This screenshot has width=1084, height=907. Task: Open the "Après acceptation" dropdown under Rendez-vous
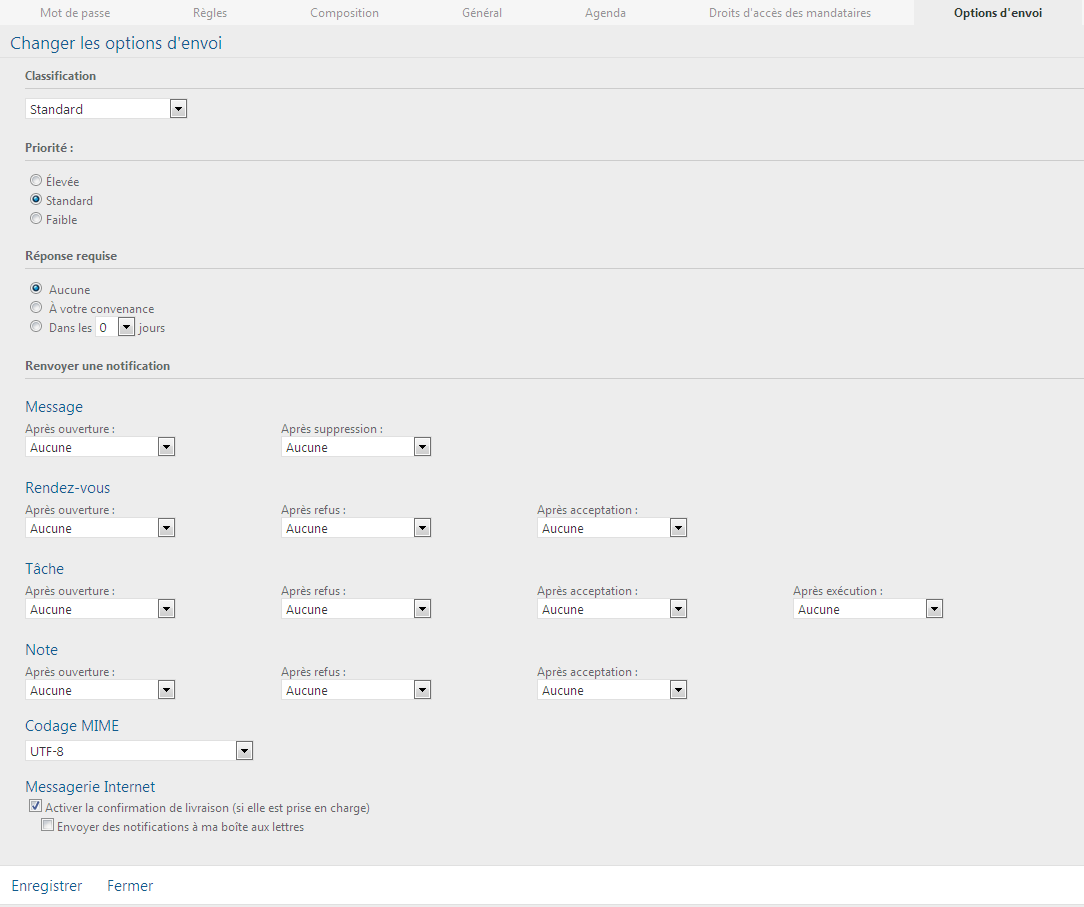pos(679,527)
